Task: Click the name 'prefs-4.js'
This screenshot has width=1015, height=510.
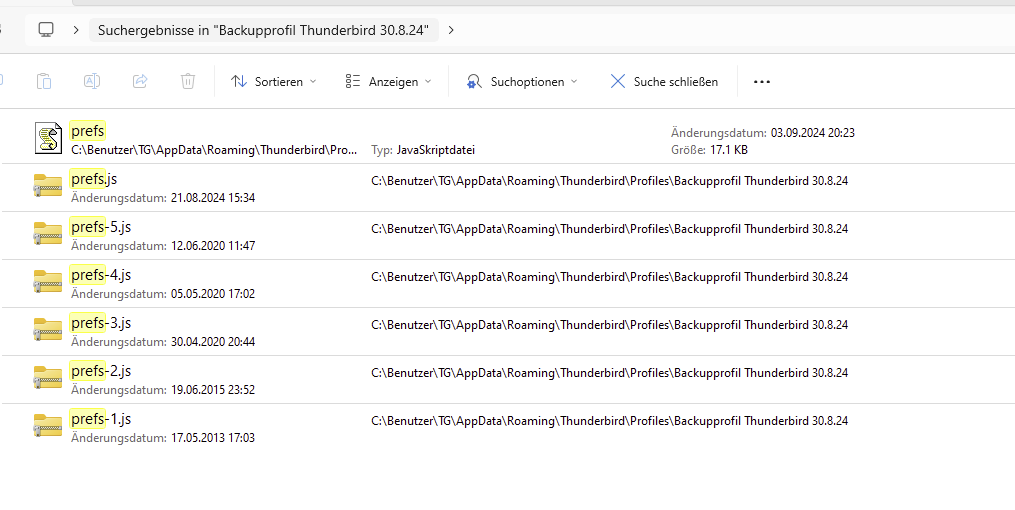Action: (x=101, y=274)
